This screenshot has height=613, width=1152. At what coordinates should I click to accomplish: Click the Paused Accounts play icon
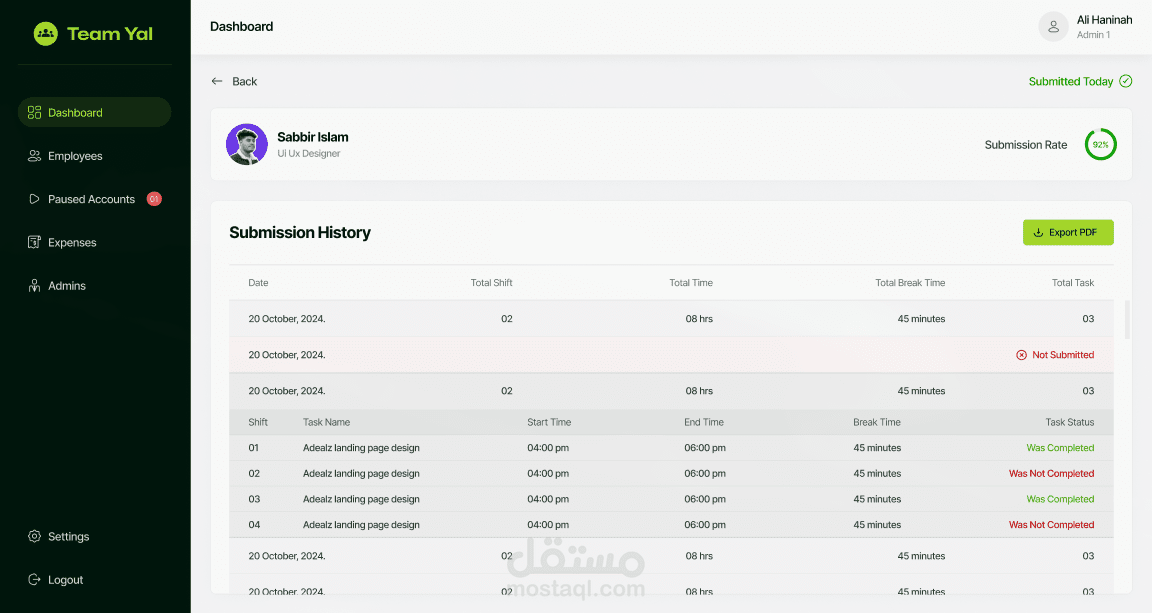click(x=35, y=199)
